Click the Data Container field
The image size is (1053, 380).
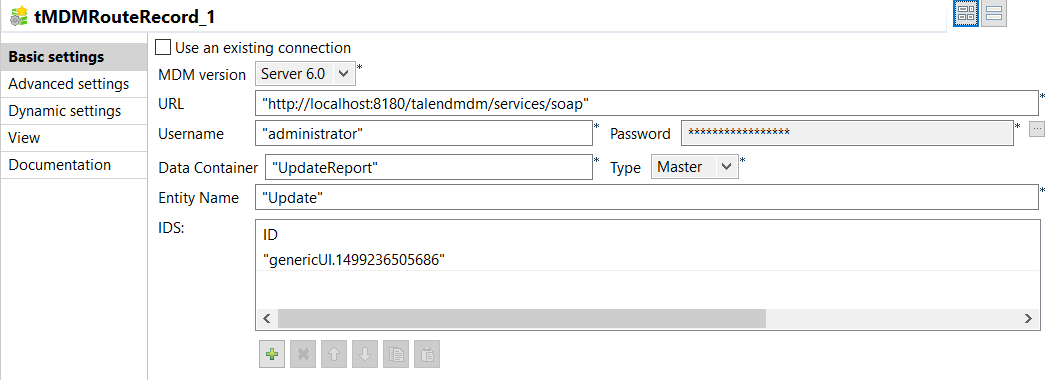coord(428,167)
